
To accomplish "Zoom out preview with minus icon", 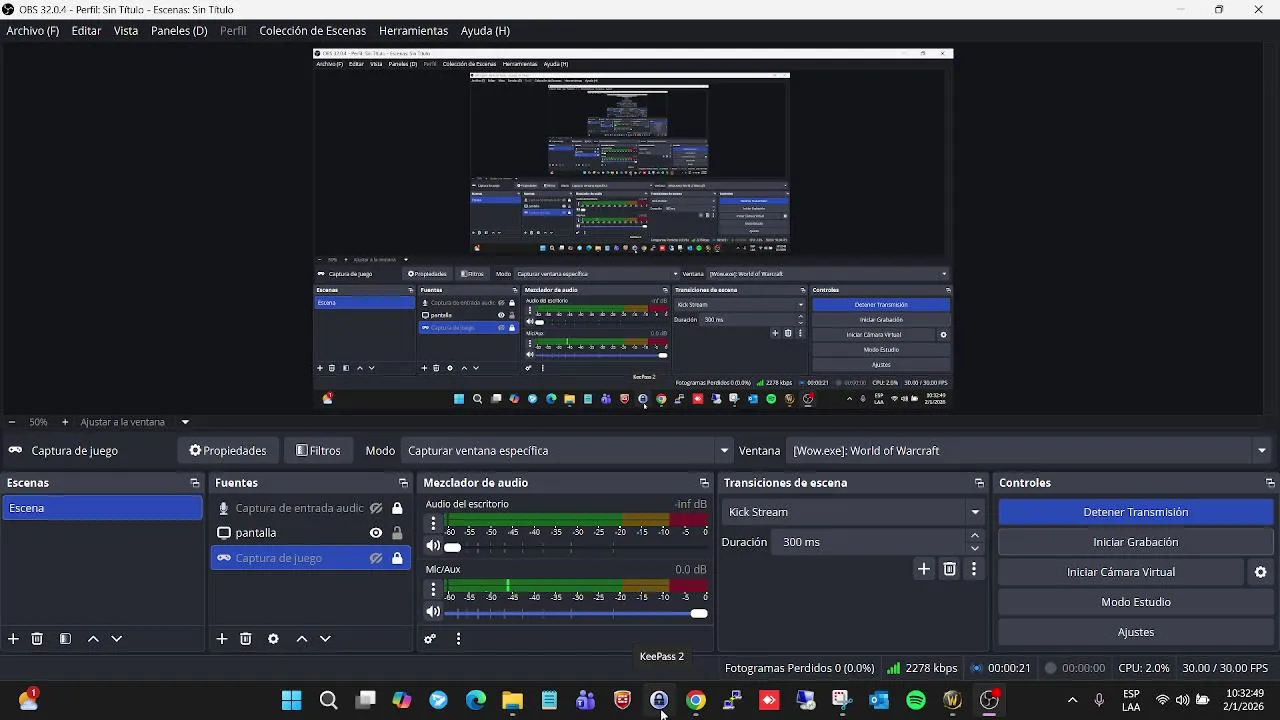I will 11,422.
